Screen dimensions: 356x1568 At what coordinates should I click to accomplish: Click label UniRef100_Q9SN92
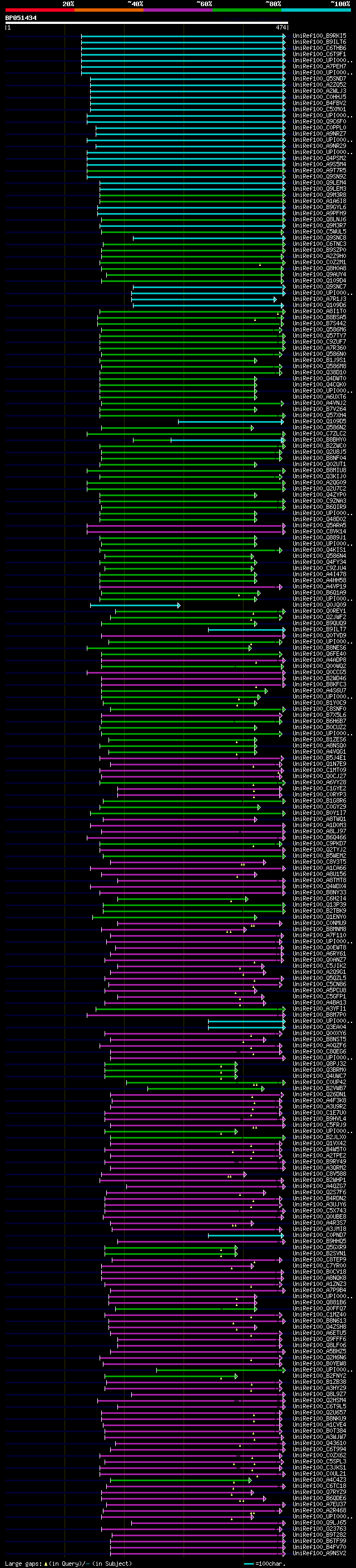point(319,176)
